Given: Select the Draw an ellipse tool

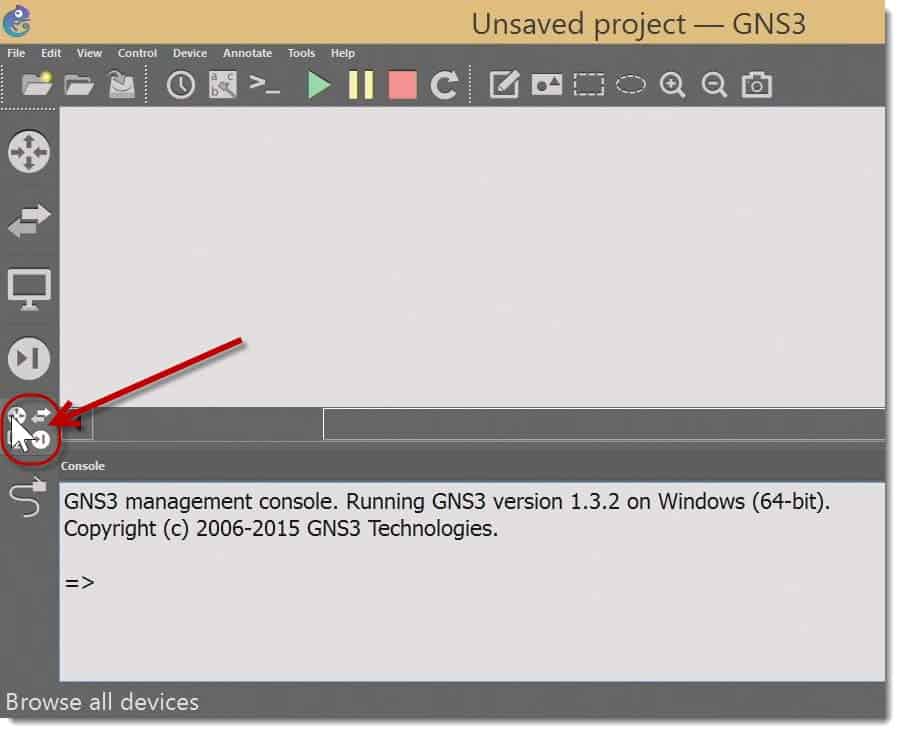Looking at the screenshot, I should [x=631, y=85].
